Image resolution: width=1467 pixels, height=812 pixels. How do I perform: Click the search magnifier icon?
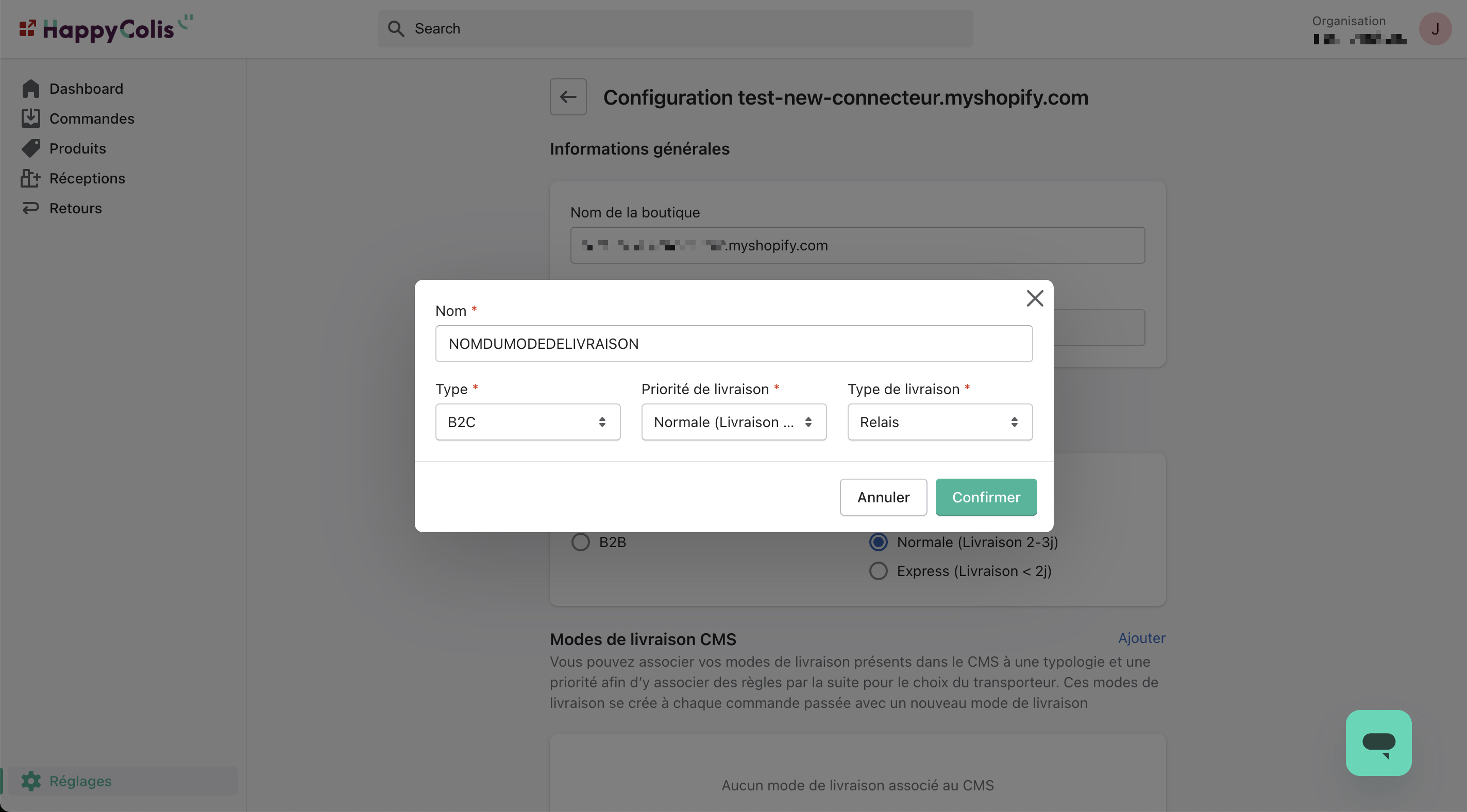[x=396, y=28]
